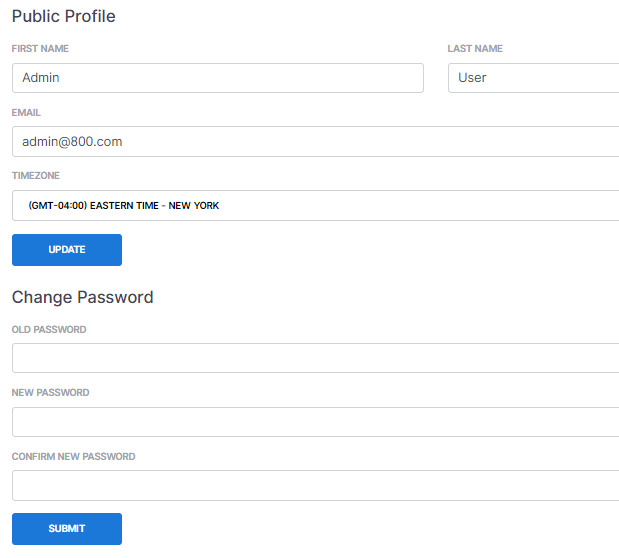Click the NEW PASSWORD label above its field
This screenshot has height=558, width=619.
(50, 393)
